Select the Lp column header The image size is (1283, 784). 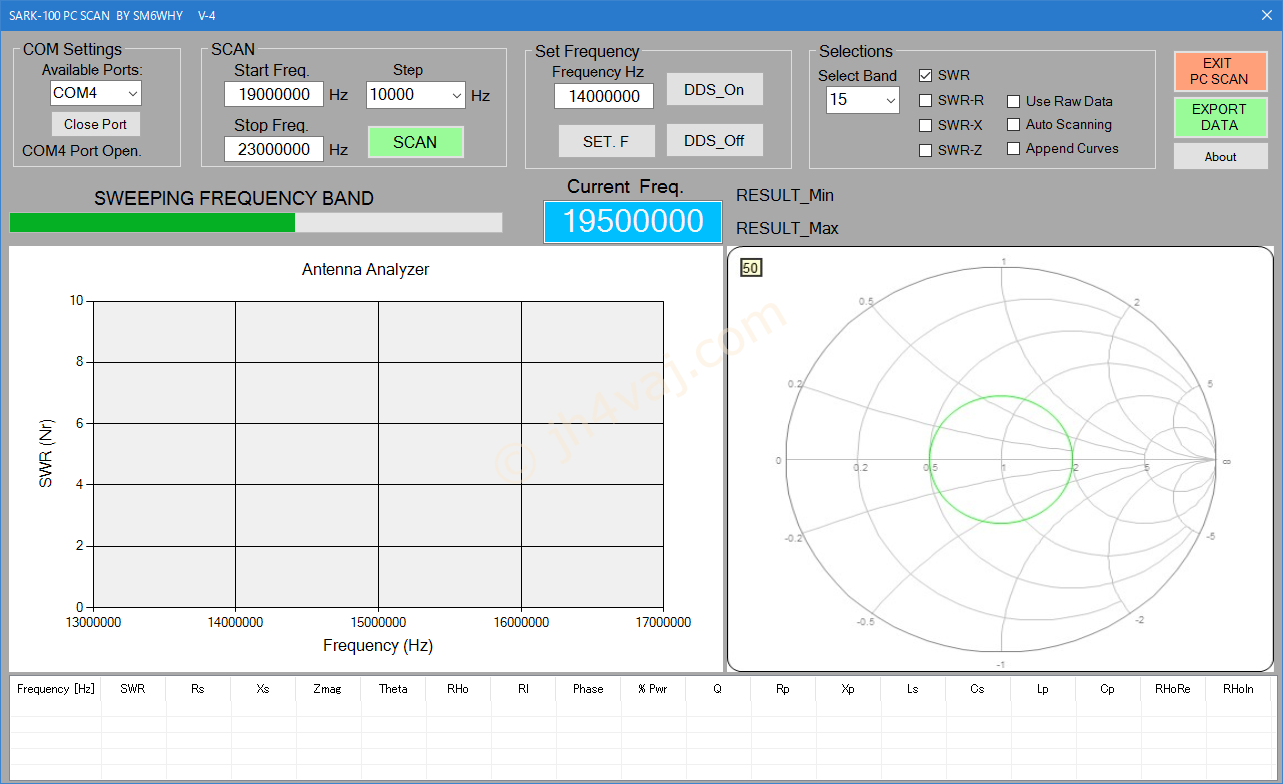pyautogui.click(x=1043, y=688)
